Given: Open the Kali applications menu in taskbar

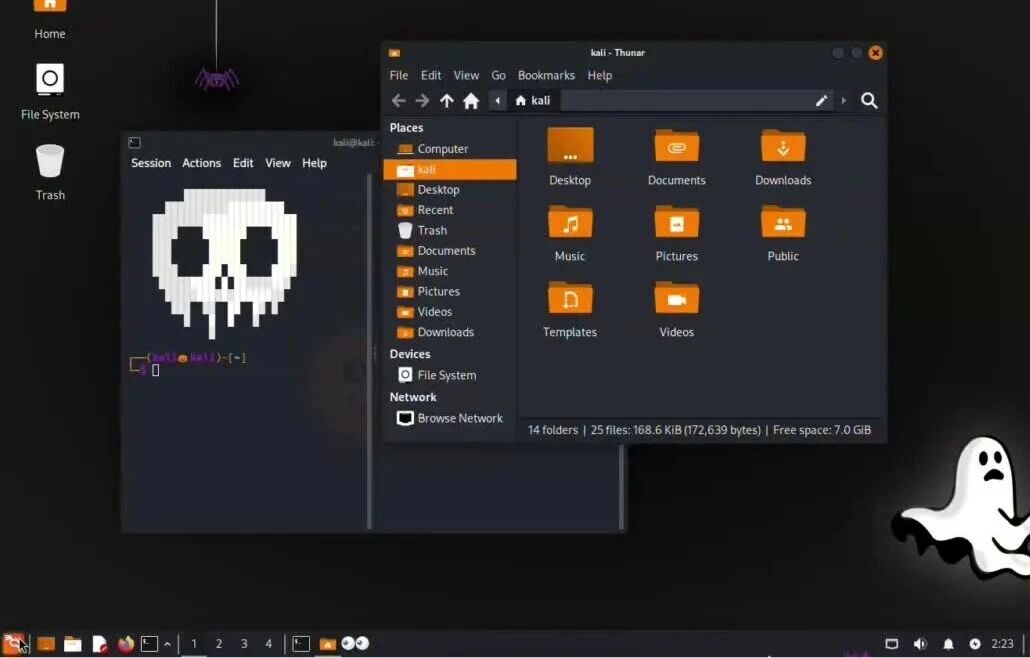Looking at the screenshot, I should pos(13,643).
